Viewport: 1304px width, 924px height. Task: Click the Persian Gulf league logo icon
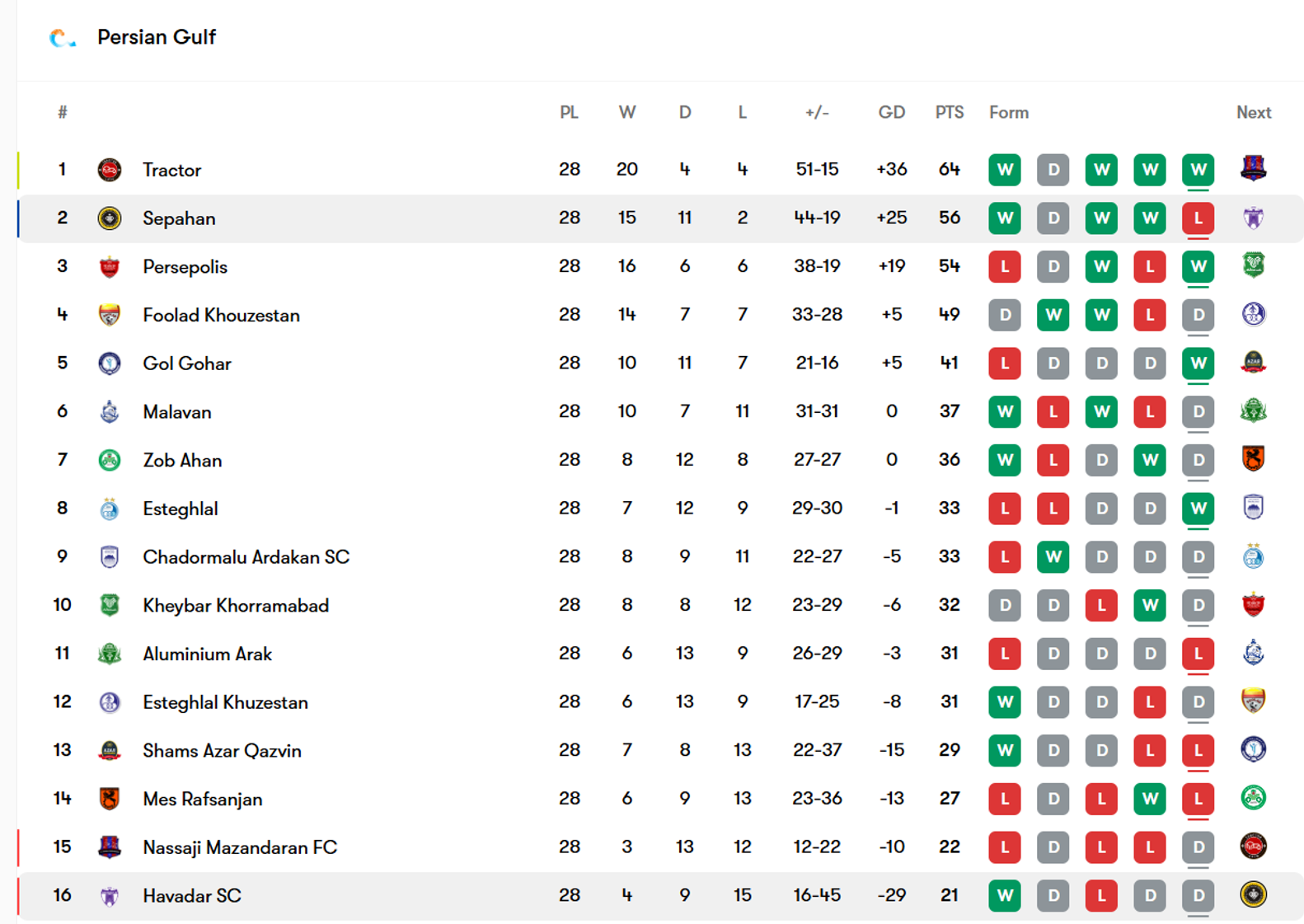(62, 38)
